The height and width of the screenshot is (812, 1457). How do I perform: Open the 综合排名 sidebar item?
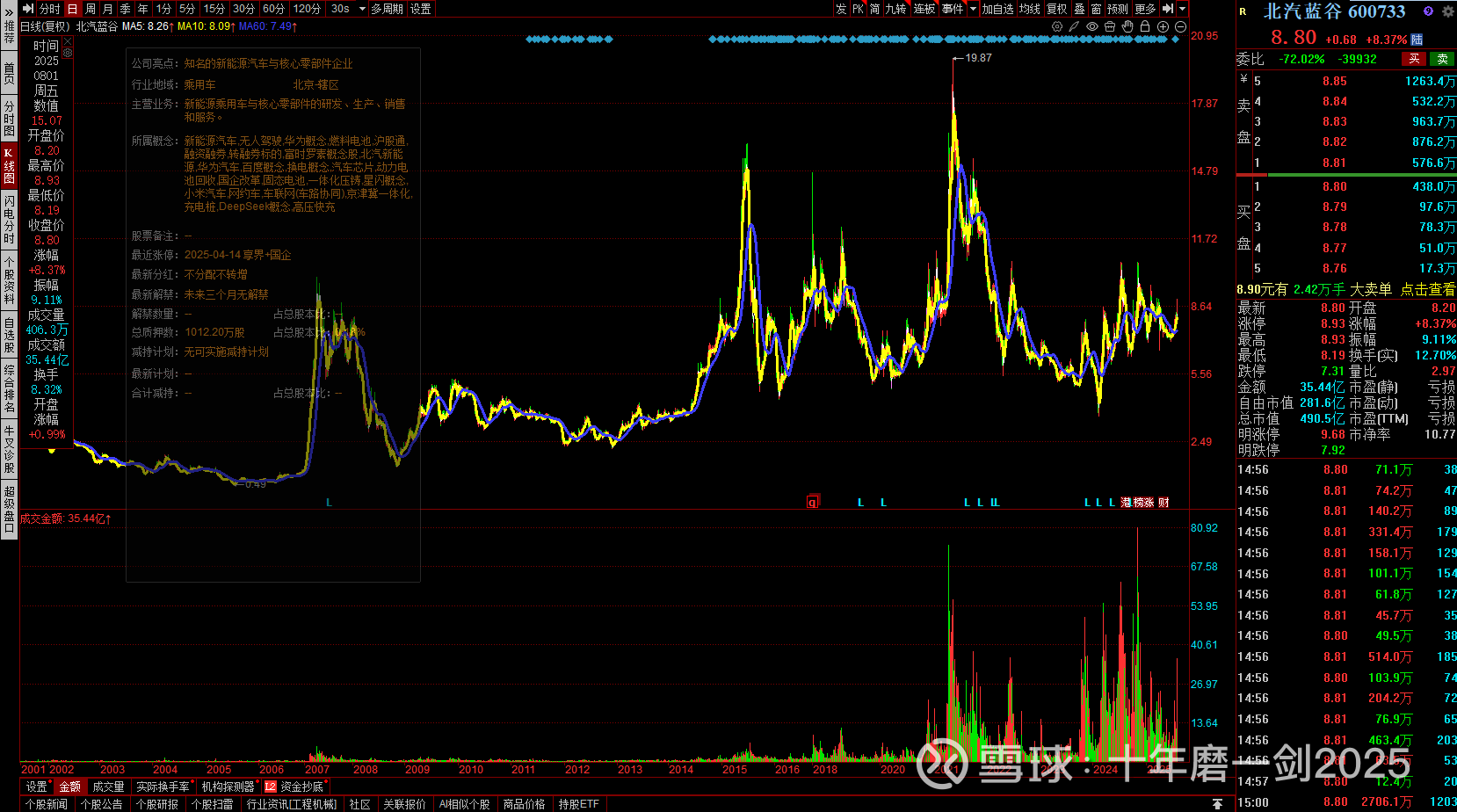9,389
